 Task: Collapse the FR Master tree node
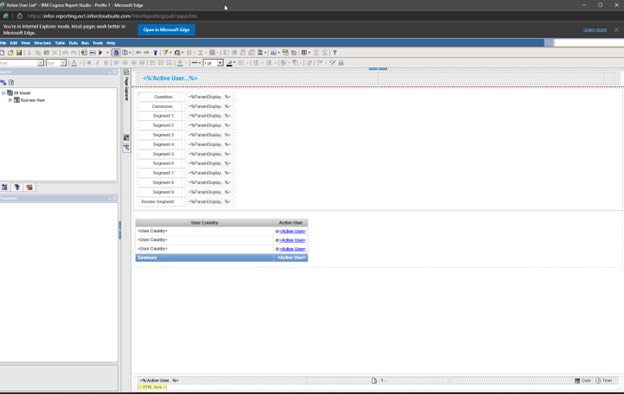pos(3,93)
